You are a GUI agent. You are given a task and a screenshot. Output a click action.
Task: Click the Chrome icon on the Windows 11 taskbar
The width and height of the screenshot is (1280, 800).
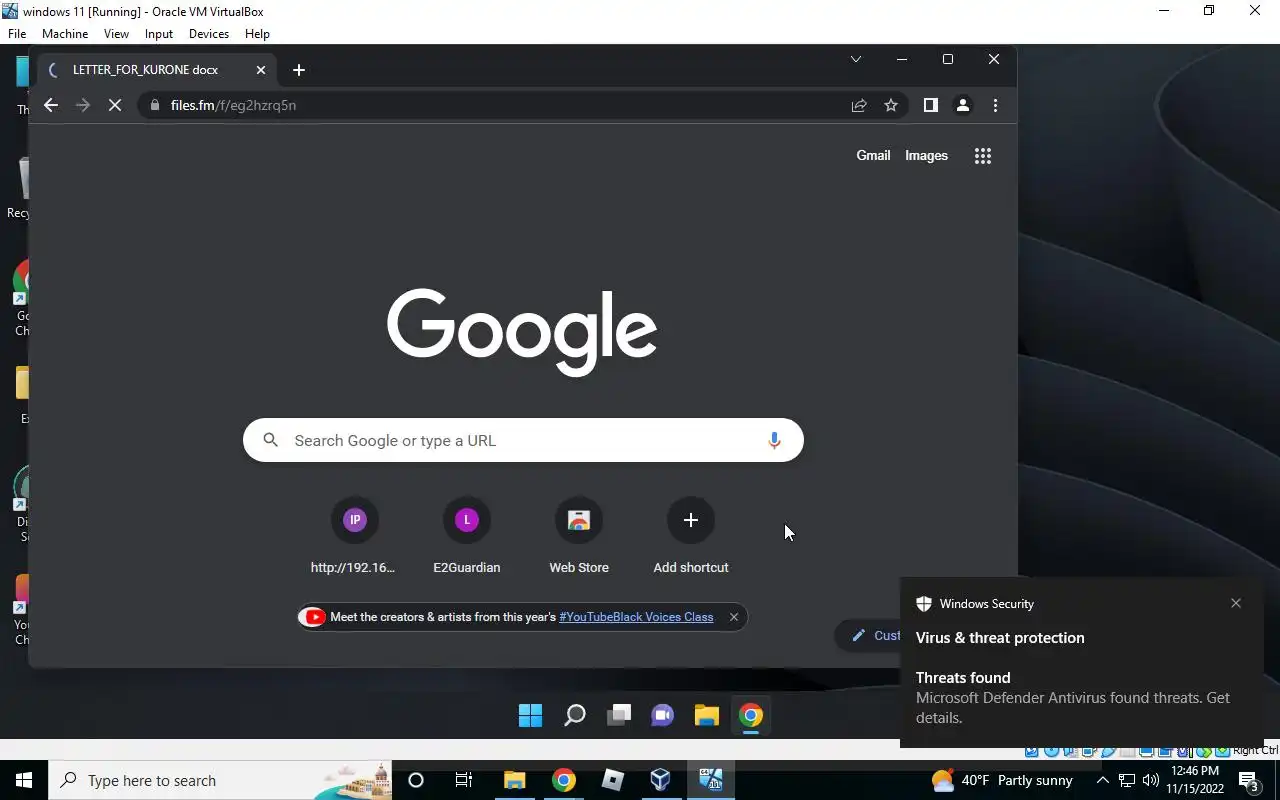751,715
